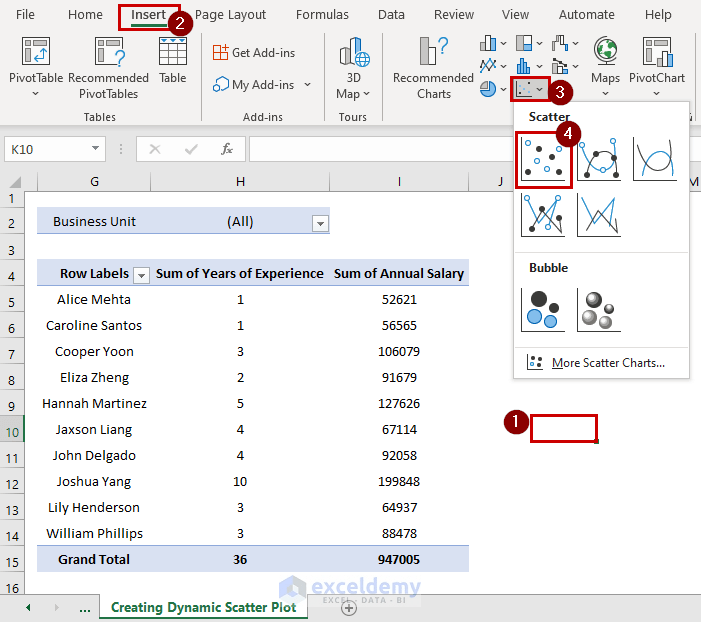Click inside the formula bar
Viewport: 701px width, 622px height.
click(380, 149)
